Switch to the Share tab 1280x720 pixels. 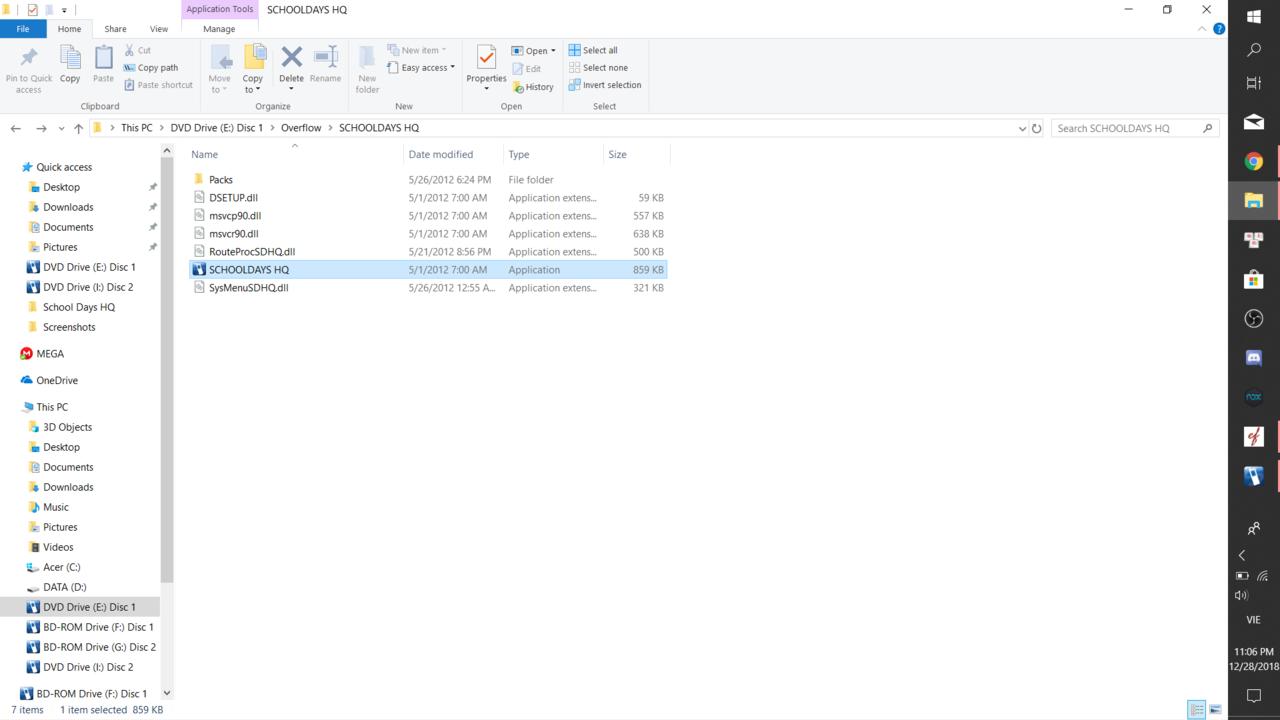[115, 29]
